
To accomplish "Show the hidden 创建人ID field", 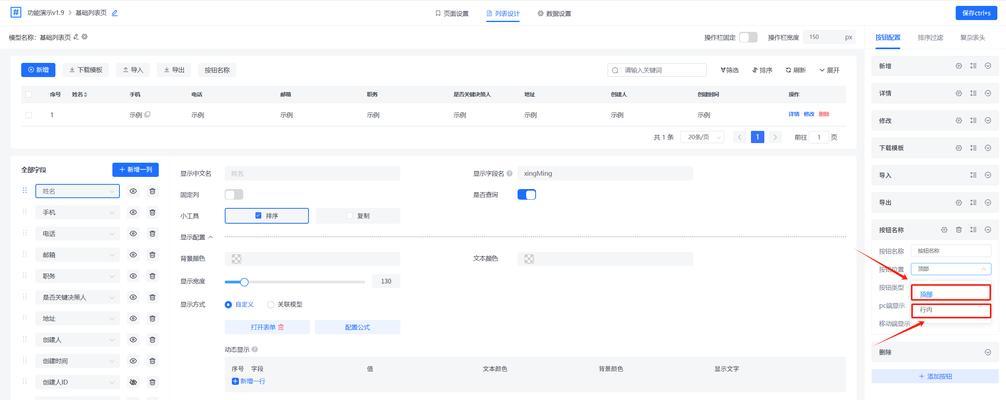I will tap(133, 382).
